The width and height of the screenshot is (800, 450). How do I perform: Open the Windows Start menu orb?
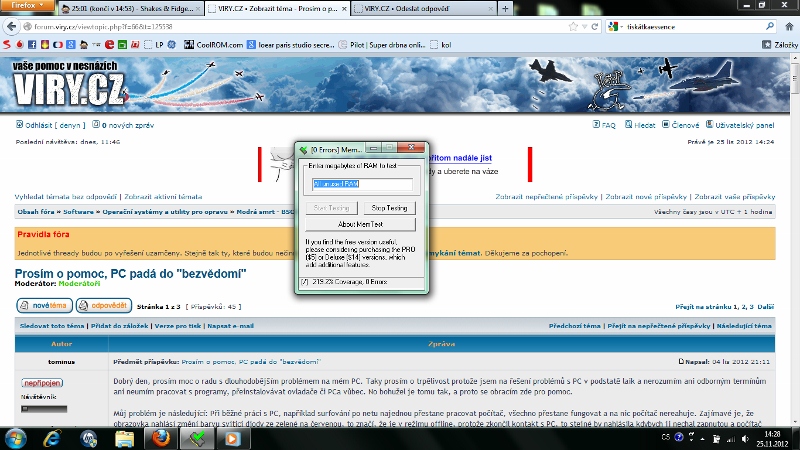point(15,439)
